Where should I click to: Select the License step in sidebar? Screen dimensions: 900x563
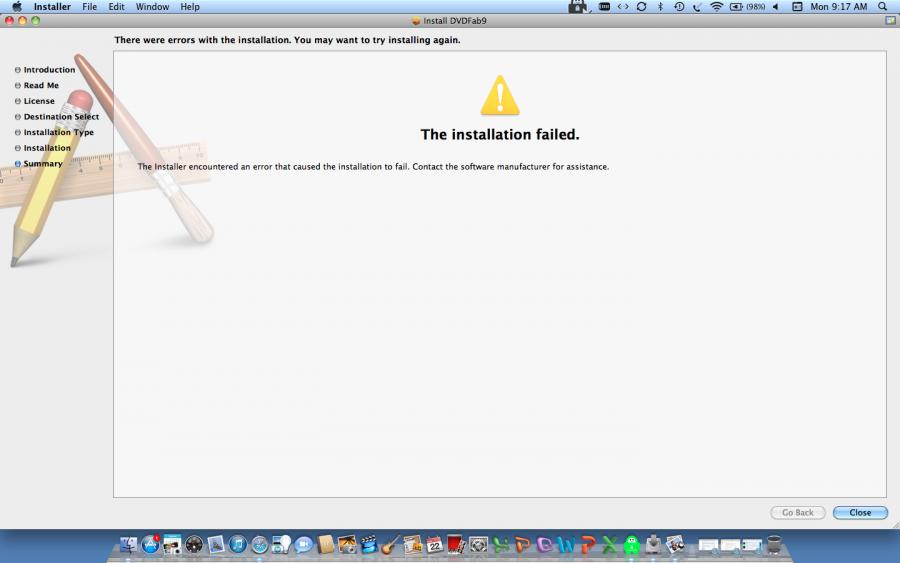[x=34, y=100]
